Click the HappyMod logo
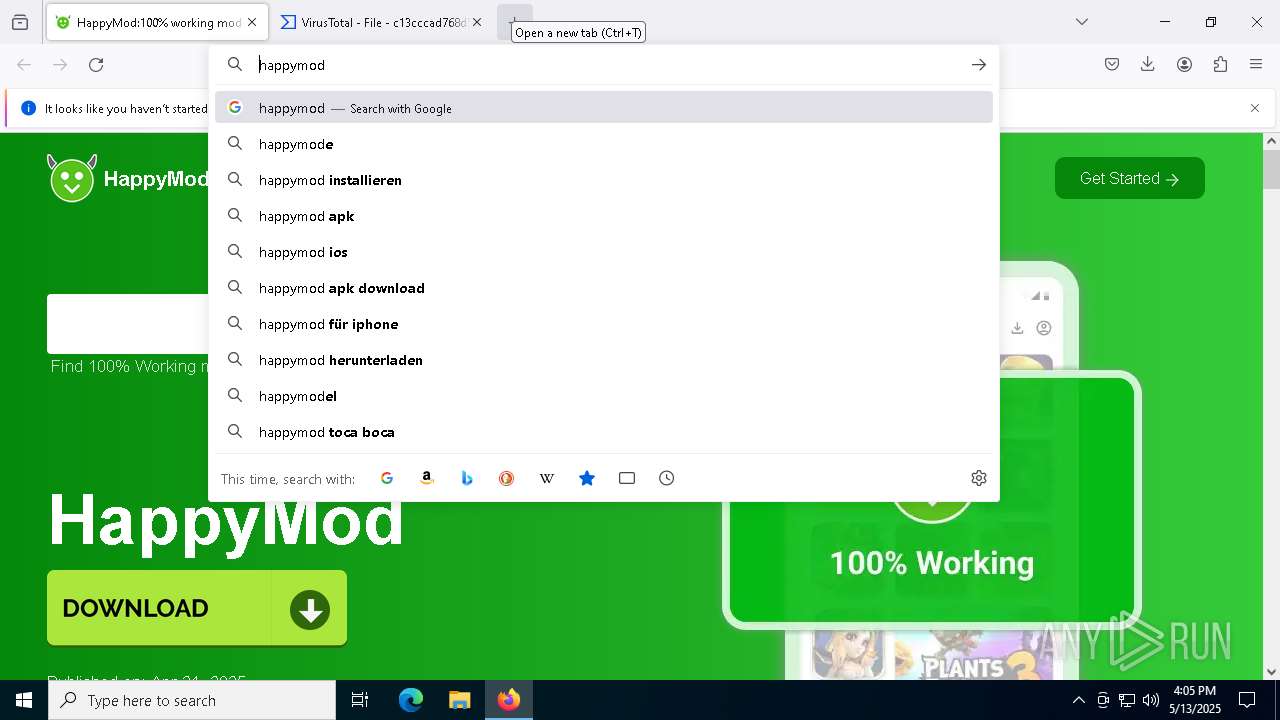This screenshot has width=1280, height=720. point(128,179)
